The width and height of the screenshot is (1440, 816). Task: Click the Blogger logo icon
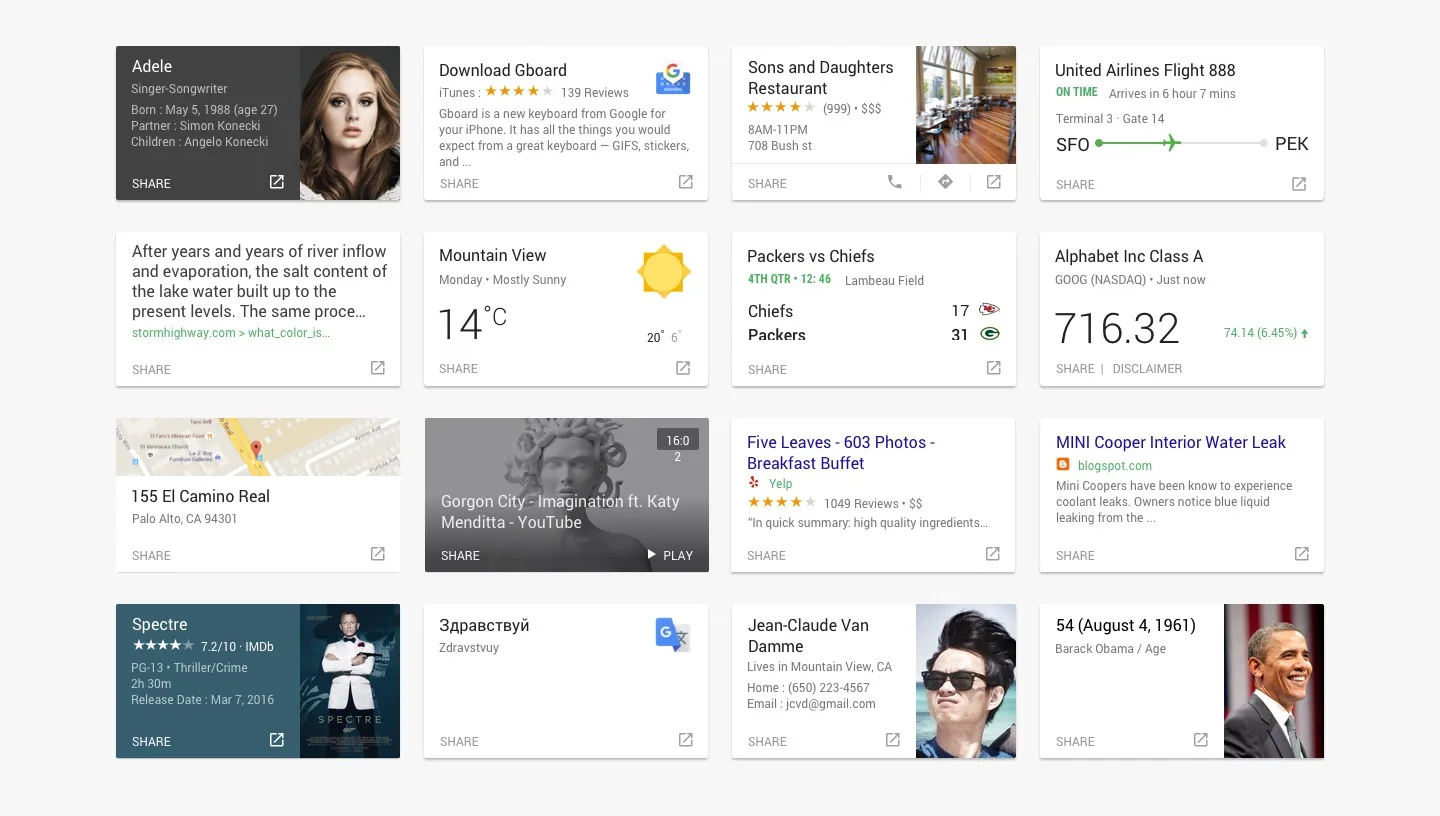coord(1063,465)
